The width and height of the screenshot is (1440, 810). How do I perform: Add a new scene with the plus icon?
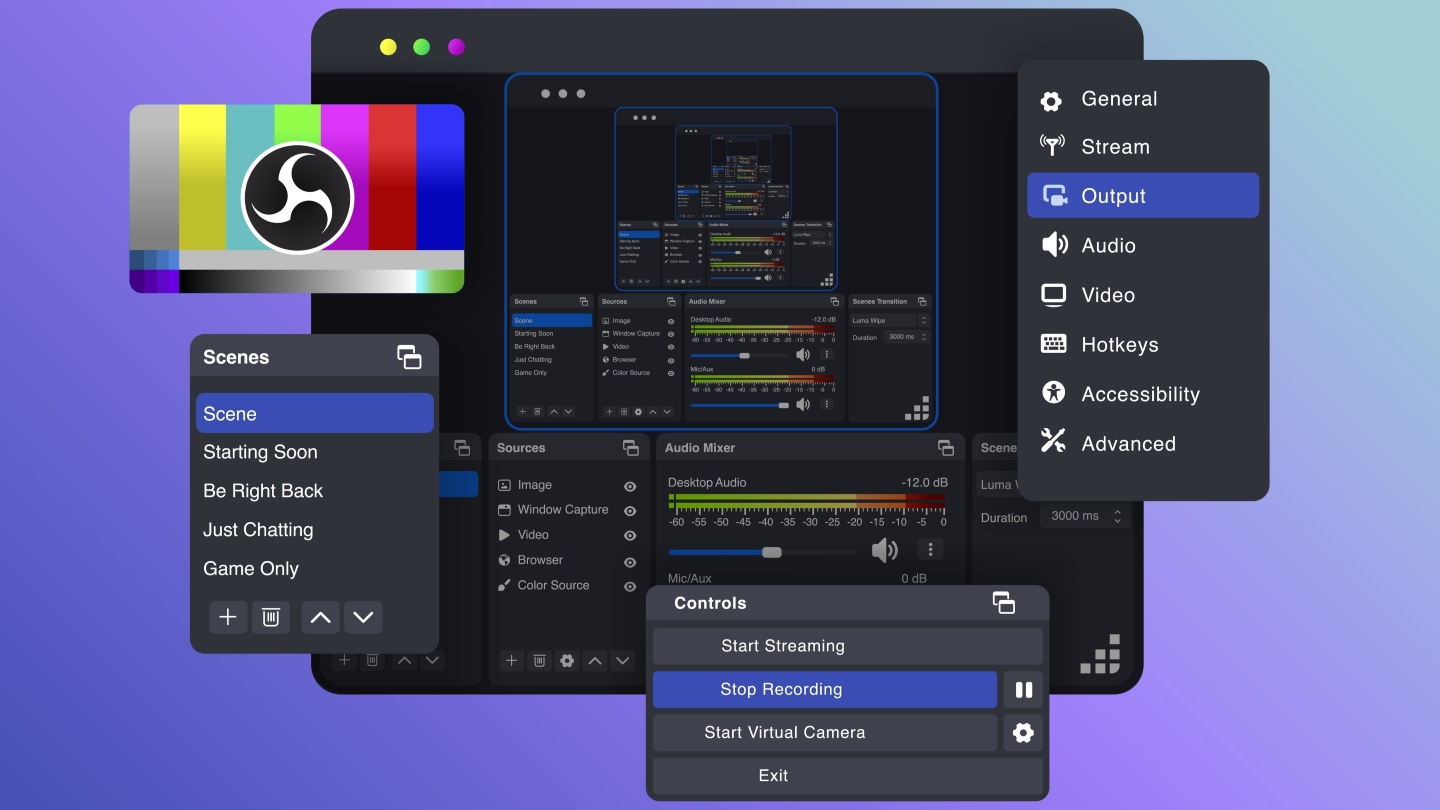(228, 617)
